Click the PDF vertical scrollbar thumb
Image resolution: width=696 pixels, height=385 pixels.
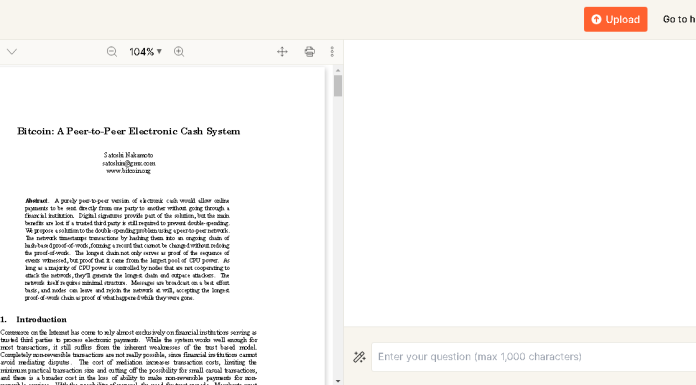coord(338,85)
